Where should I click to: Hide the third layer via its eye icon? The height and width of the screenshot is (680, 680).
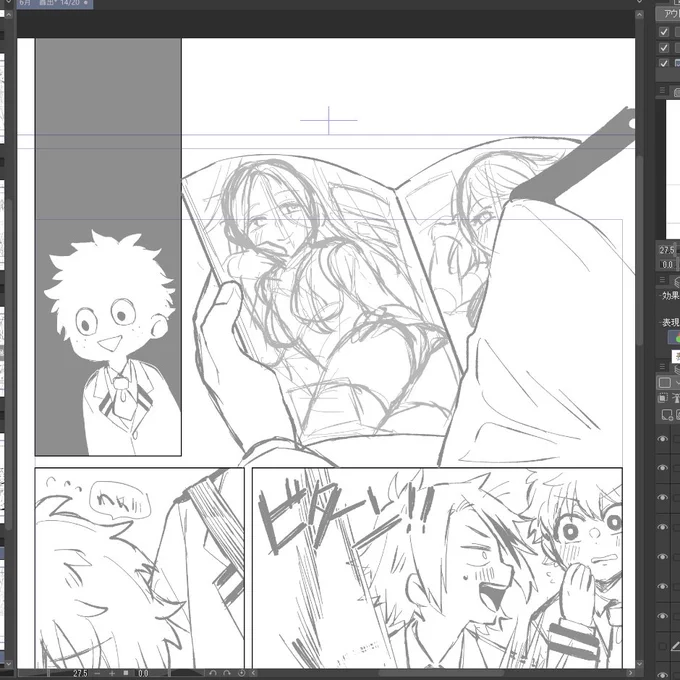click(662, 497)
